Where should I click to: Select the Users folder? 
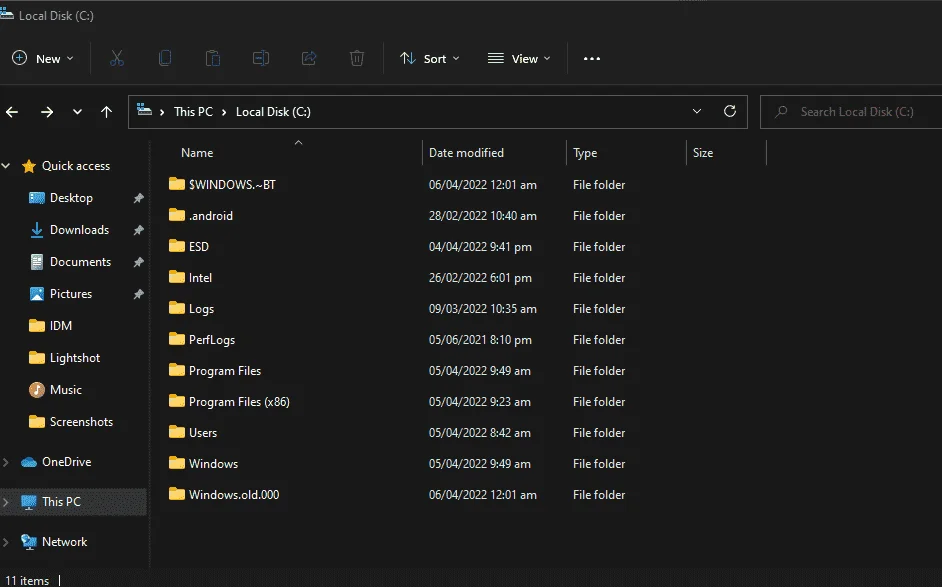pos(202,433)
